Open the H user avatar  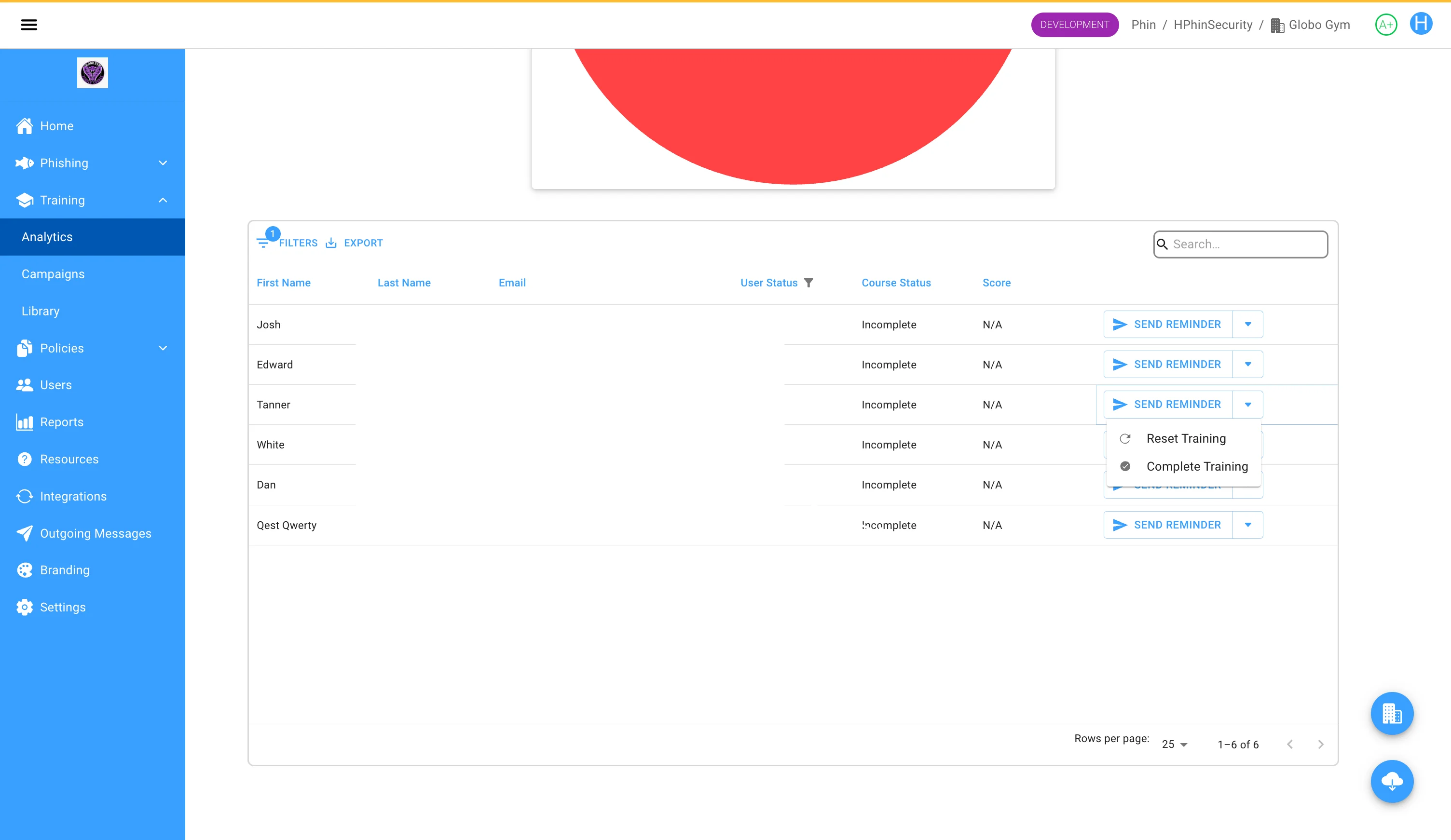click(x=1421, y=24)
